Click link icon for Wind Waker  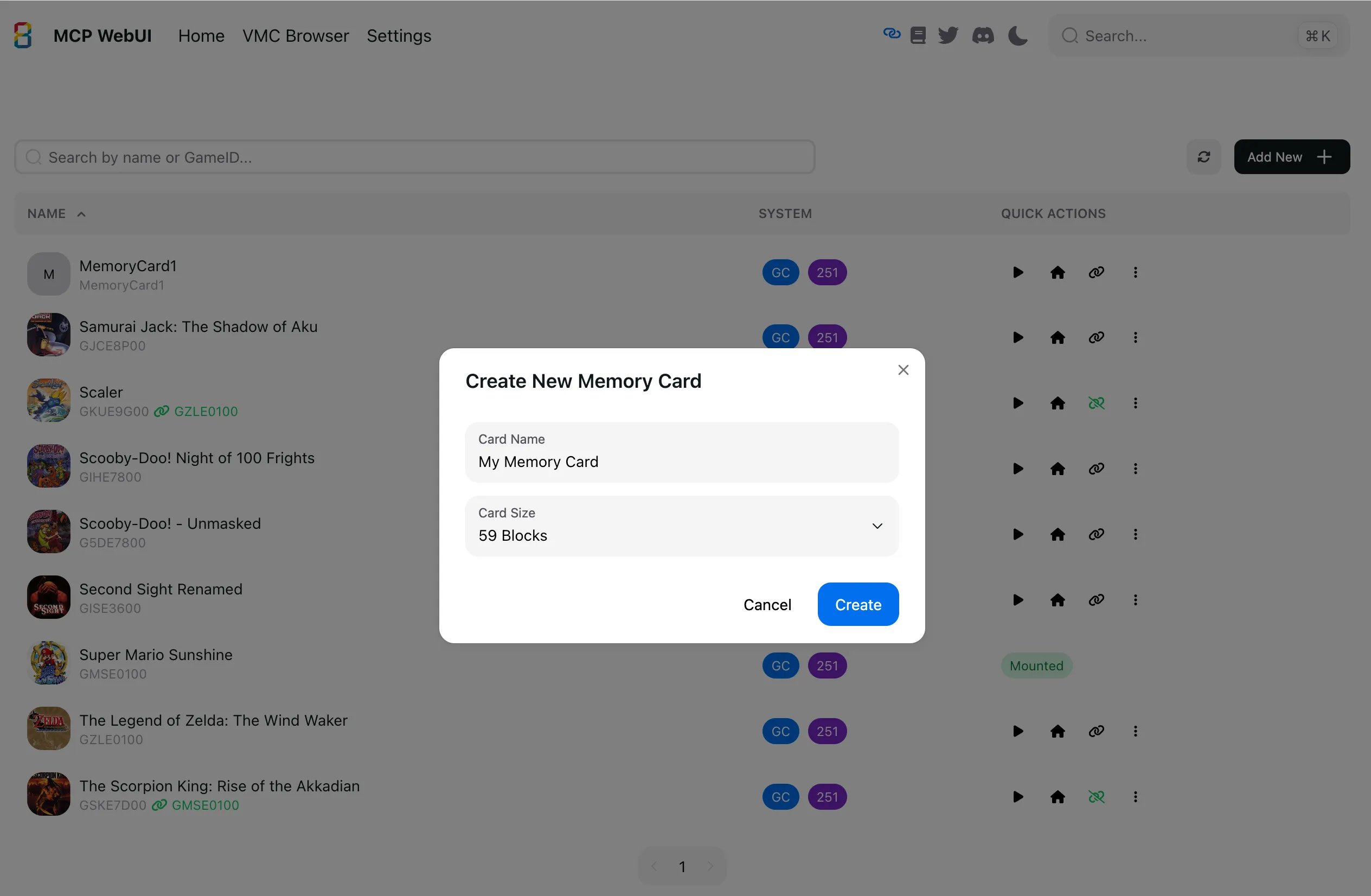(x=1096, y=731)
